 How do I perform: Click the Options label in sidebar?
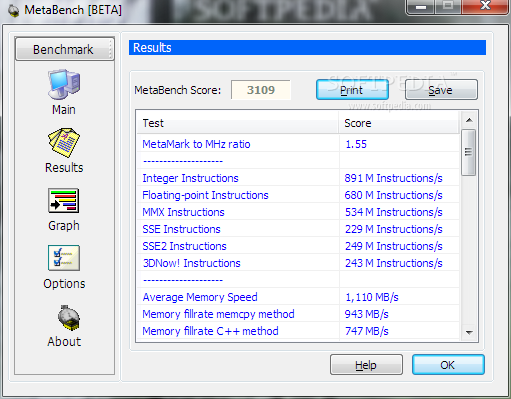(x=64, y=284)
